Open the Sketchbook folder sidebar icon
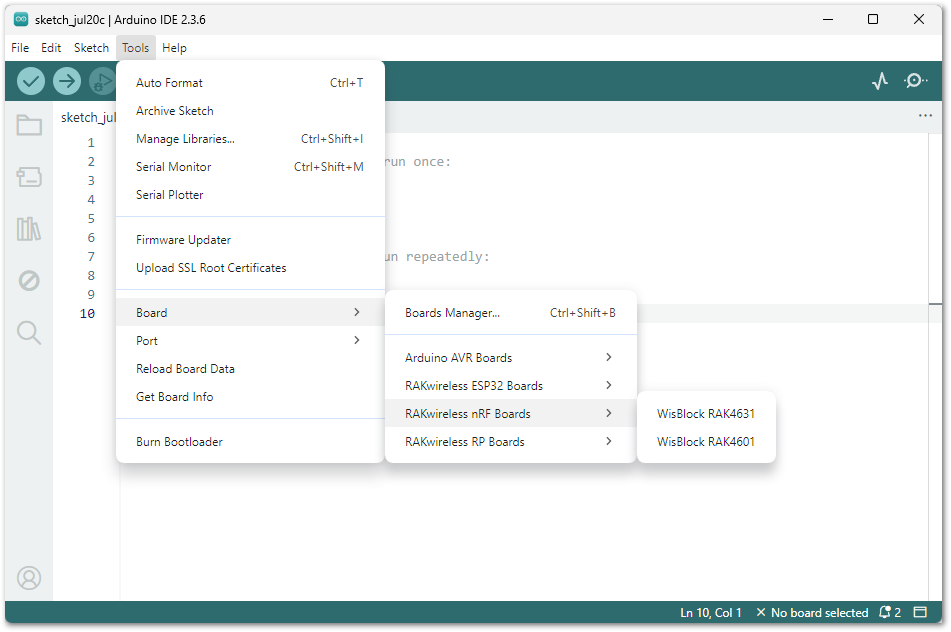The height and width of the screenshot is (632, 951). tap(29, 126)
